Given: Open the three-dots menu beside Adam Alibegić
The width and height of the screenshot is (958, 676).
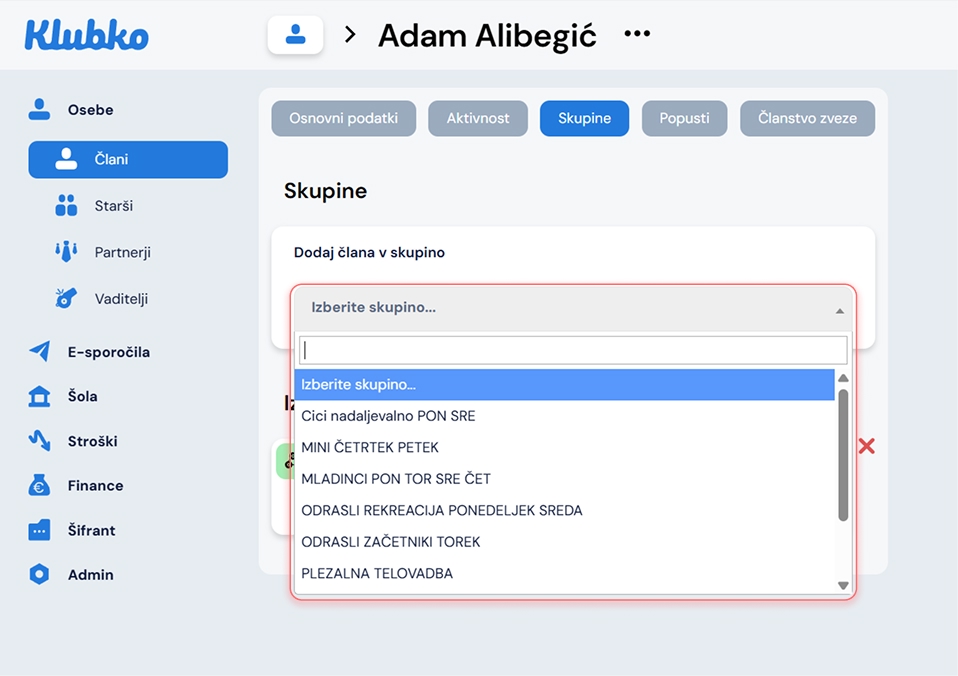Looking at the screenshot, I should click(x=637, y=34).
